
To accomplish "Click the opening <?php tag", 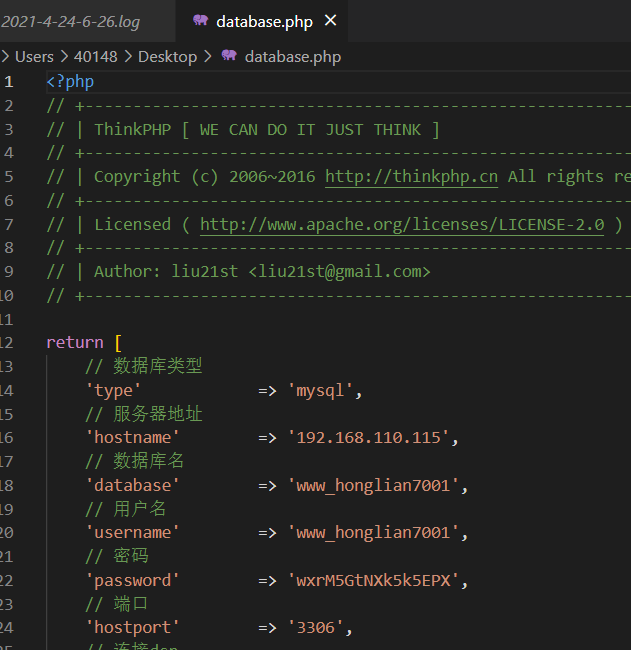I will click(70, 82).
